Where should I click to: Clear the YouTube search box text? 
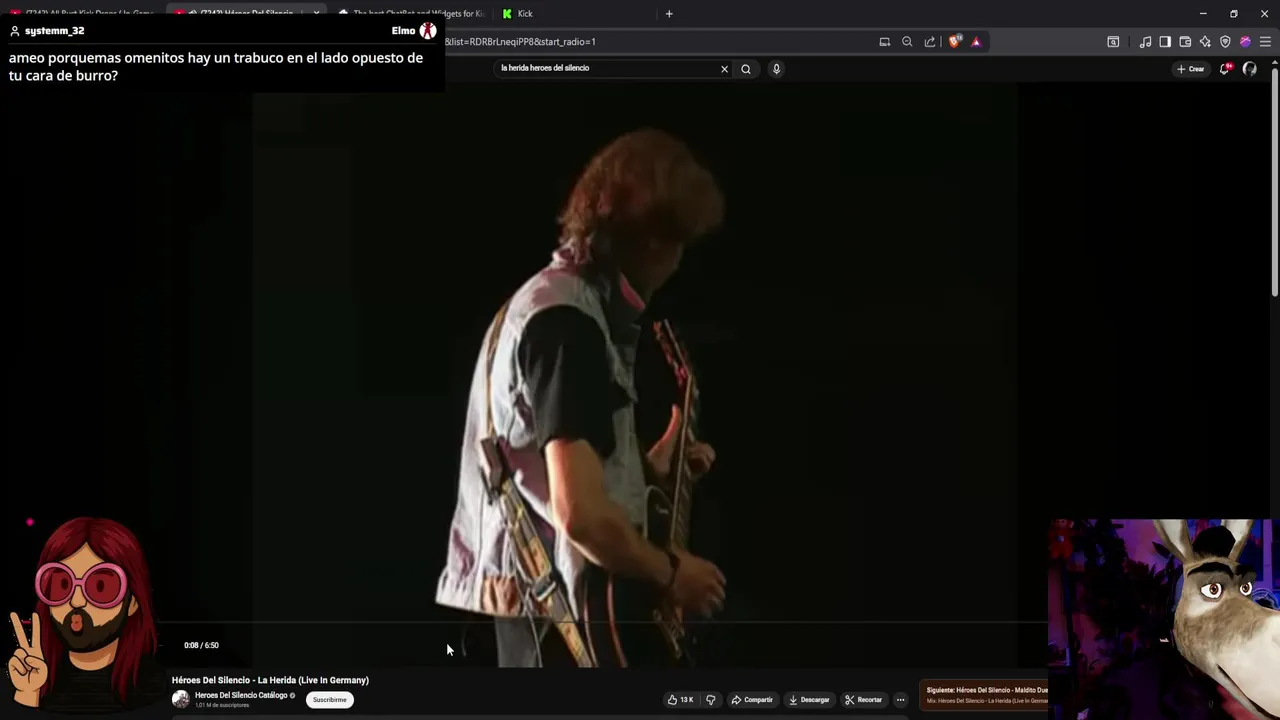point(724,69)
